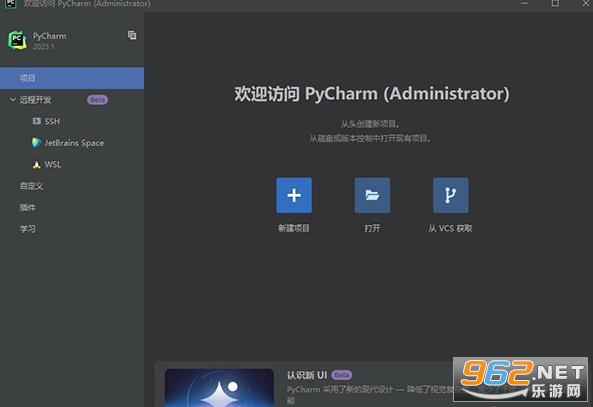Open the JetBrains Space entry
The image size is (593, 407).
coord(74,143)
